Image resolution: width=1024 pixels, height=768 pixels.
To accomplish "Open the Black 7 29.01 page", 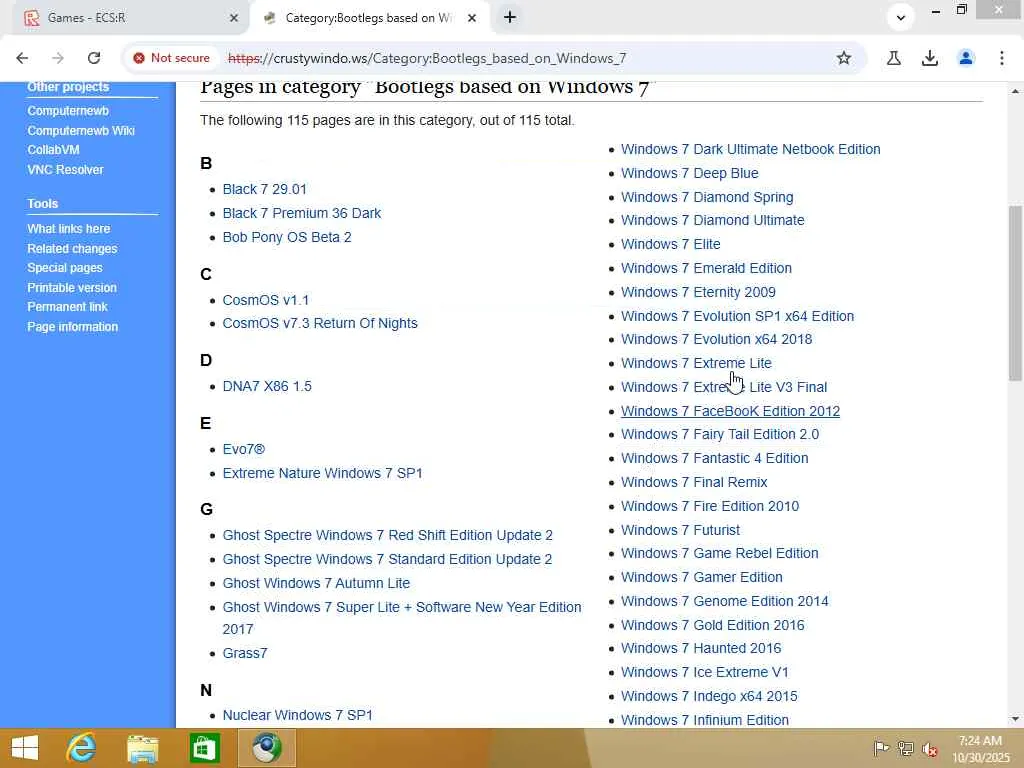I will click(x=264, y=189).
